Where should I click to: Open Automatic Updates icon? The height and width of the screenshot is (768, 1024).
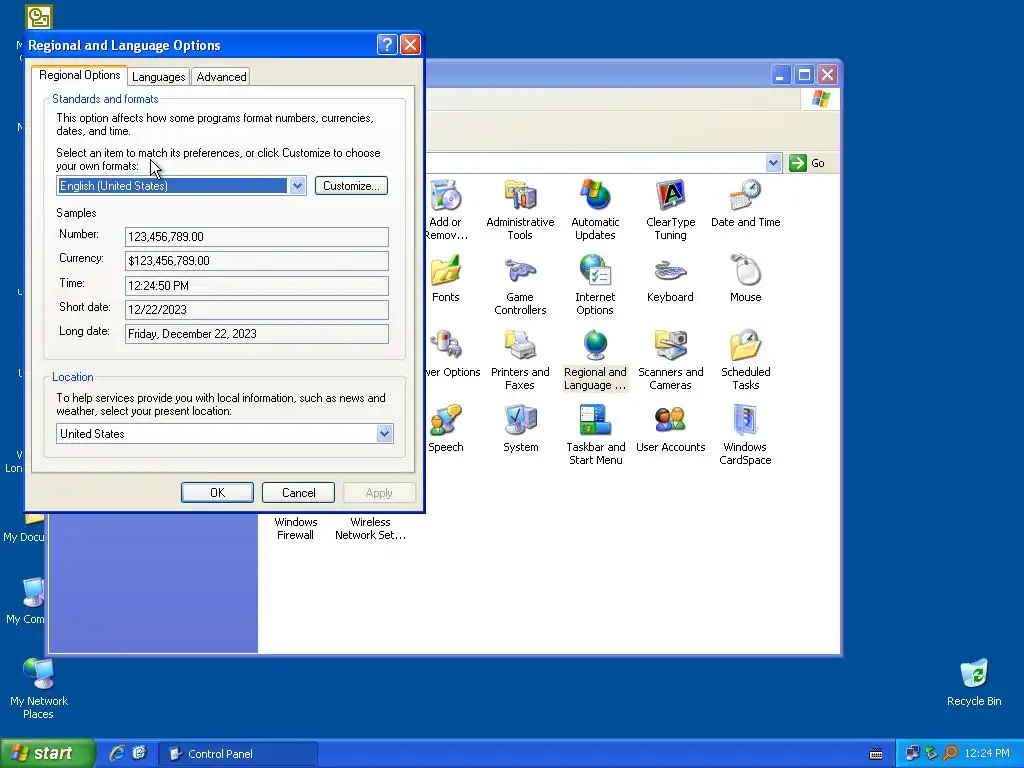tap(595, 195)
